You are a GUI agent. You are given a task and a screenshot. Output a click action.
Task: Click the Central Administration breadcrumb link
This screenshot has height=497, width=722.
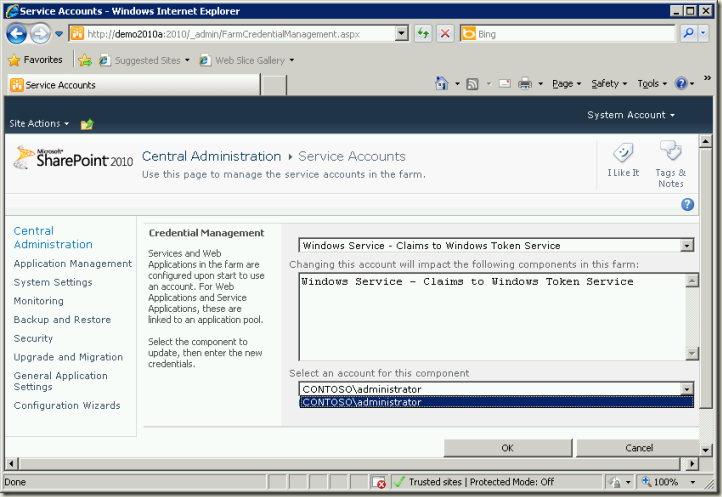coord(211,156)
